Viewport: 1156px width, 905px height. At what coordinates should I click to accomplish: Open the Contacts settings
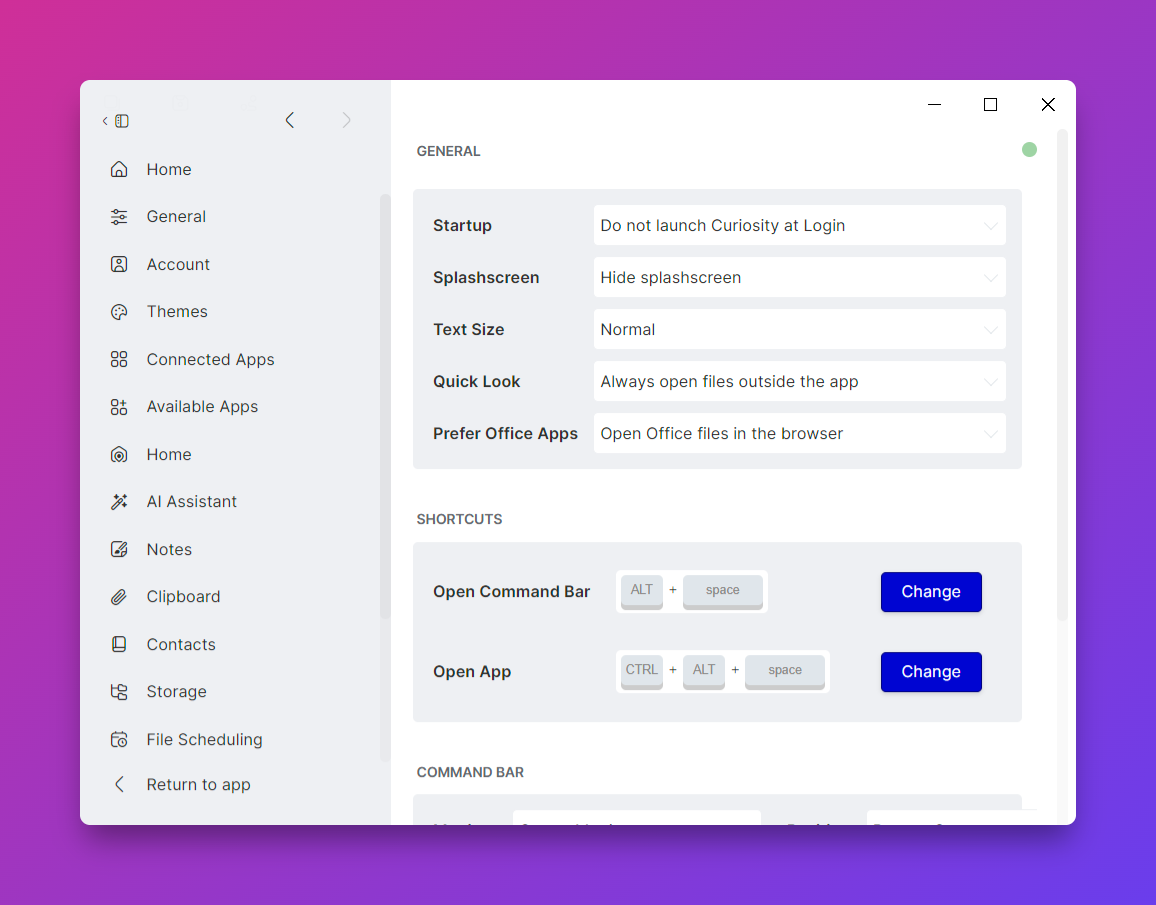coord(180,644)
